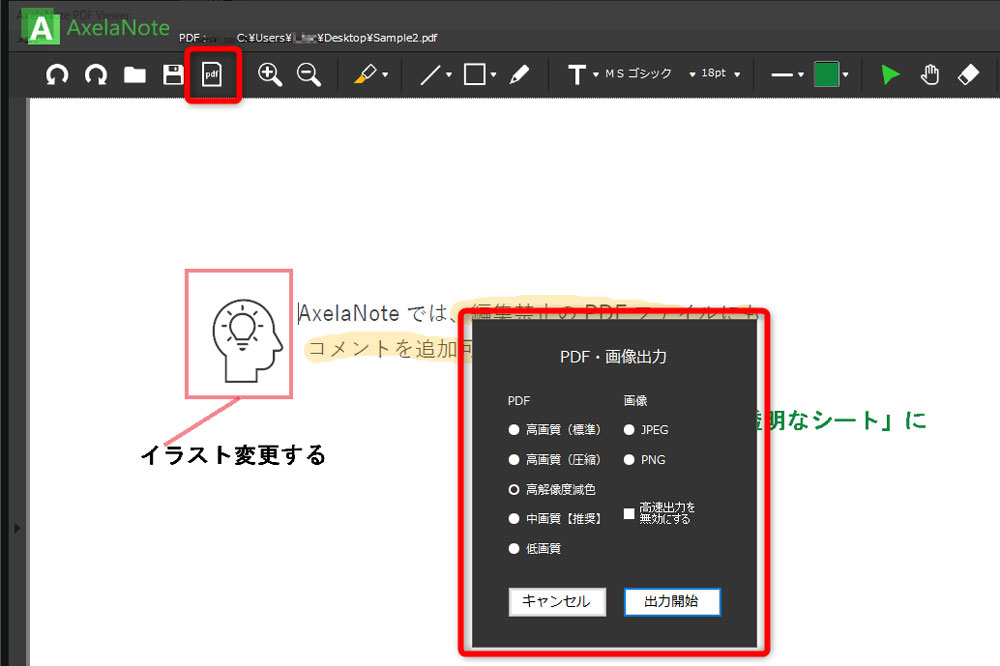Image resolution: width=1000 pixels, height=666 pixels.
Task: Click the 出力開始 button to start export
Action: coord(672,601)
